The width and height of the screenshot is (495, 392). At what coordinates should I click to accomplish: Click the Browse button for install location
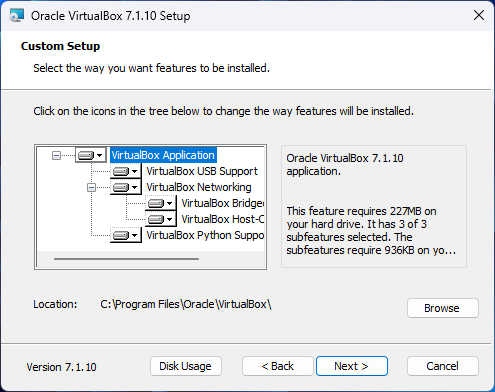point(443,308)
